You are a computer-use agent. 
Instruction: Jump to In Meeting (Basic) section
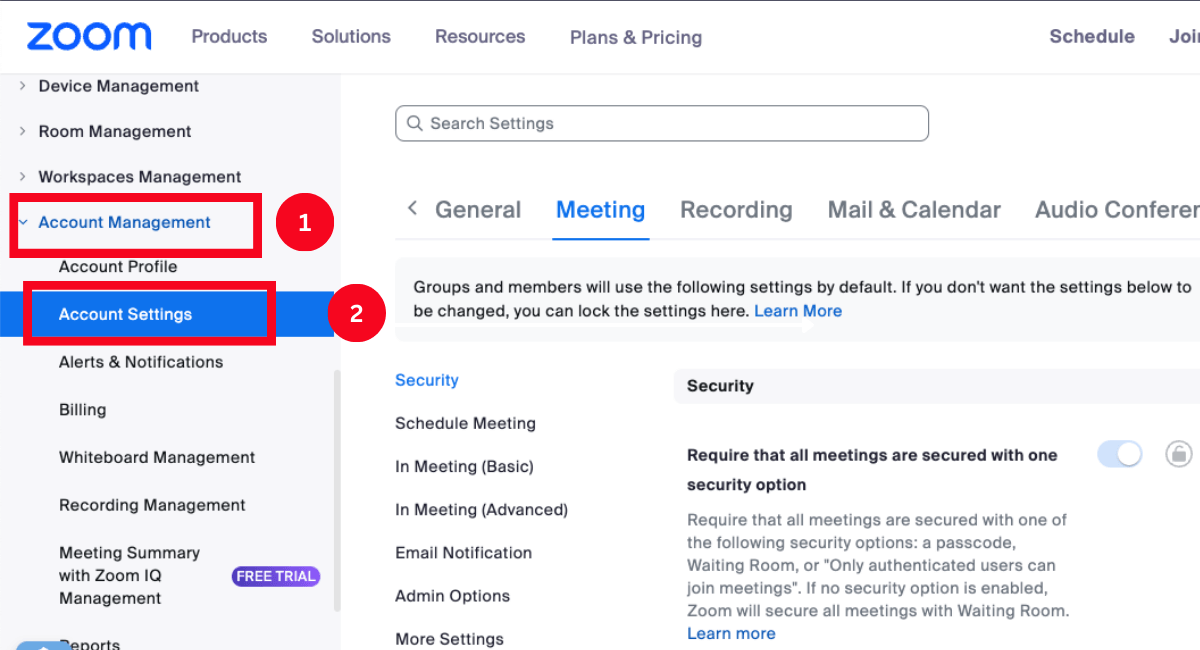pos(464,467)
